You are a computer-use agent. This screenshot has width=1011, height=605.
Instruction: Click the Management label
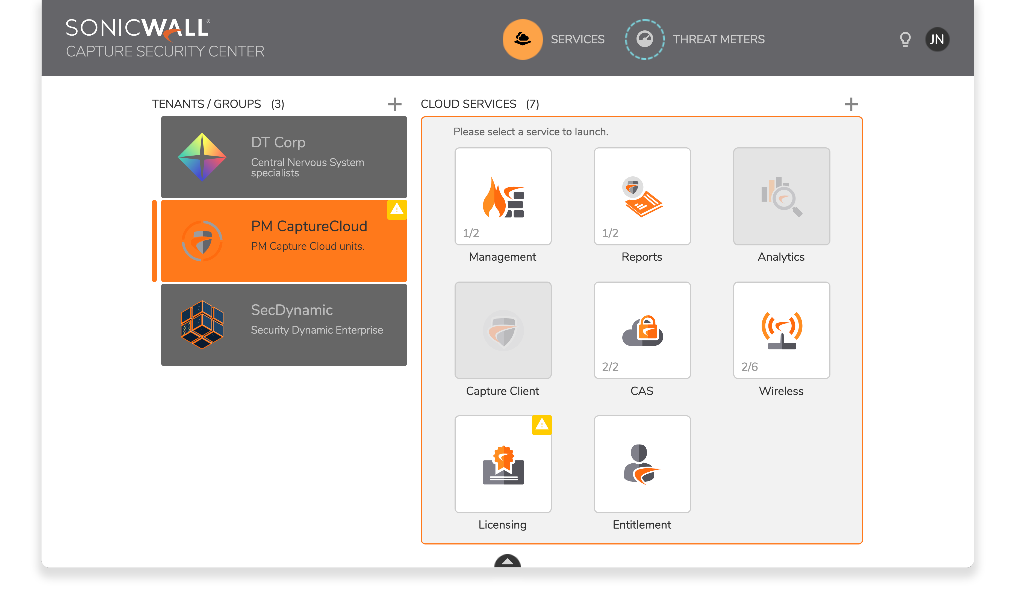pyautogui.click(x=503, y=257)
